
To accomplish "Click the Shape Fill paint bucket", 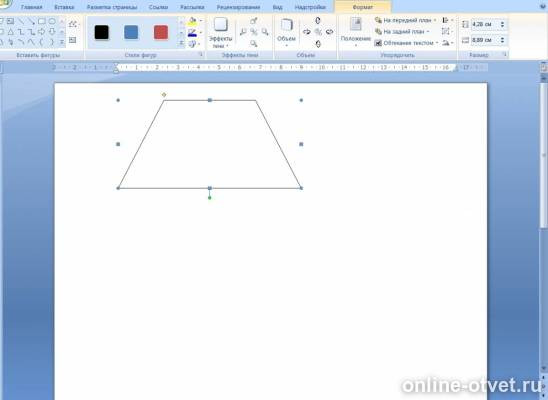I will [192, 21].
